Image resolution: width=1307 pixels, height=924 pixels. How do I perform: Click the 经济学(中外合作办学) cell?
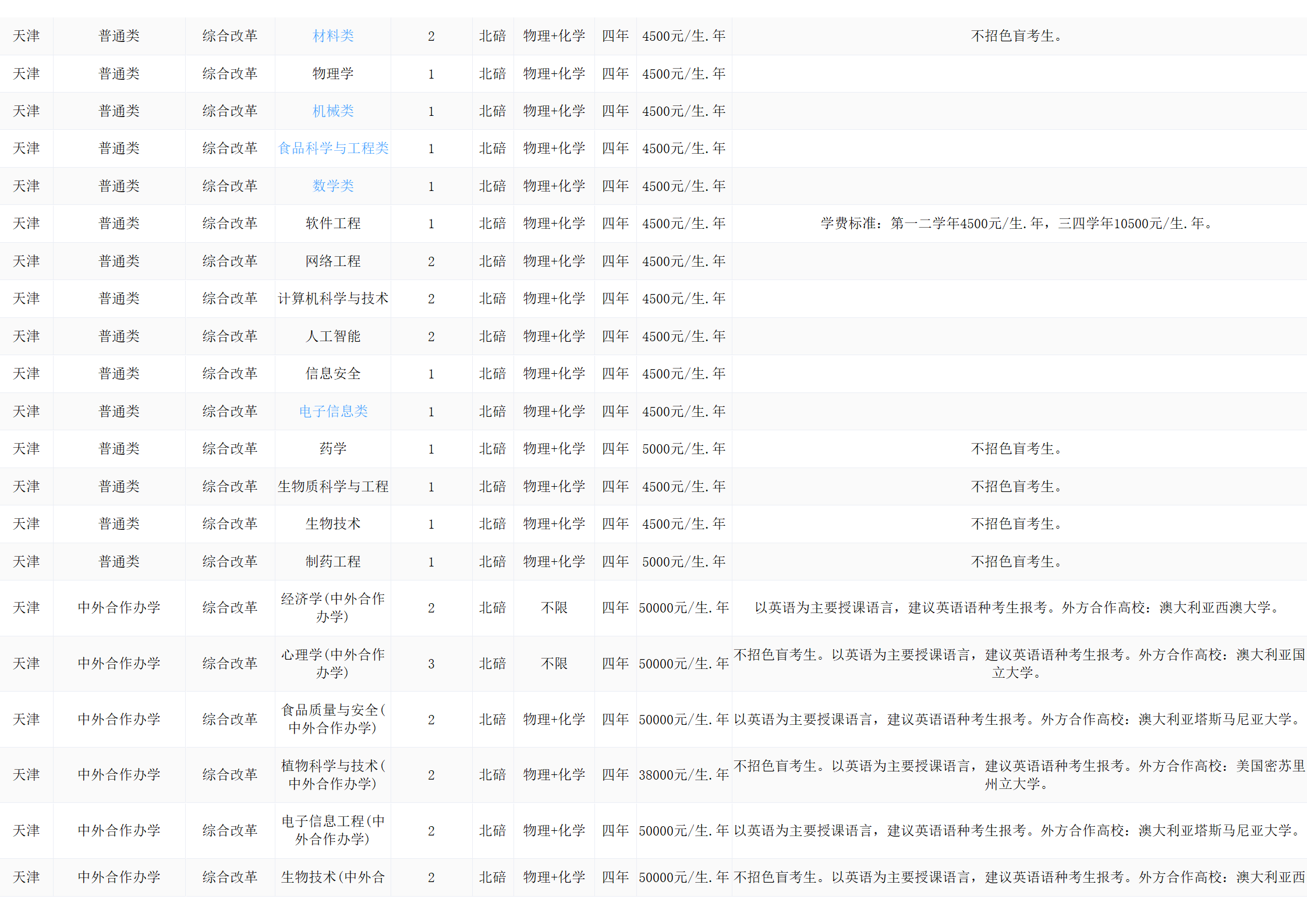click(x=333, y=608)
